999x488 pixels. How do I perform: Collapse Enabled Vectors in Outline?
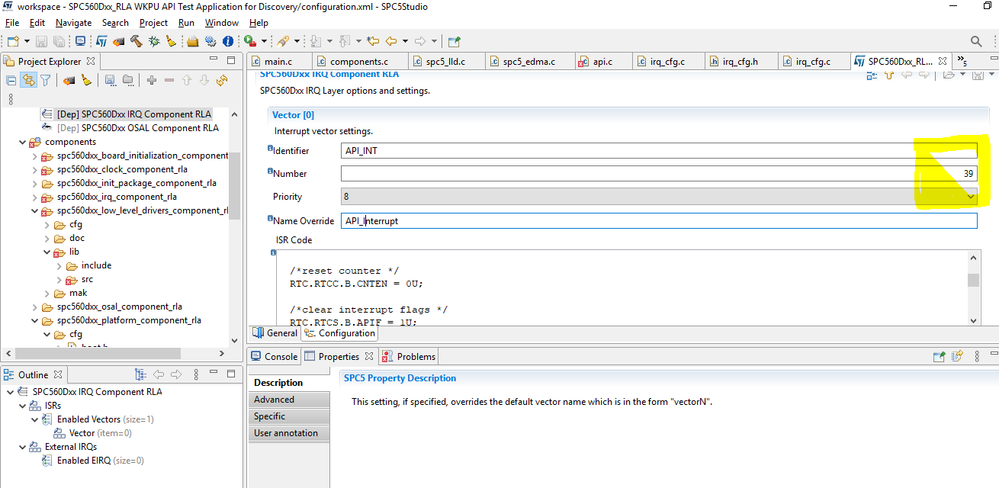[x=34, y=419]
